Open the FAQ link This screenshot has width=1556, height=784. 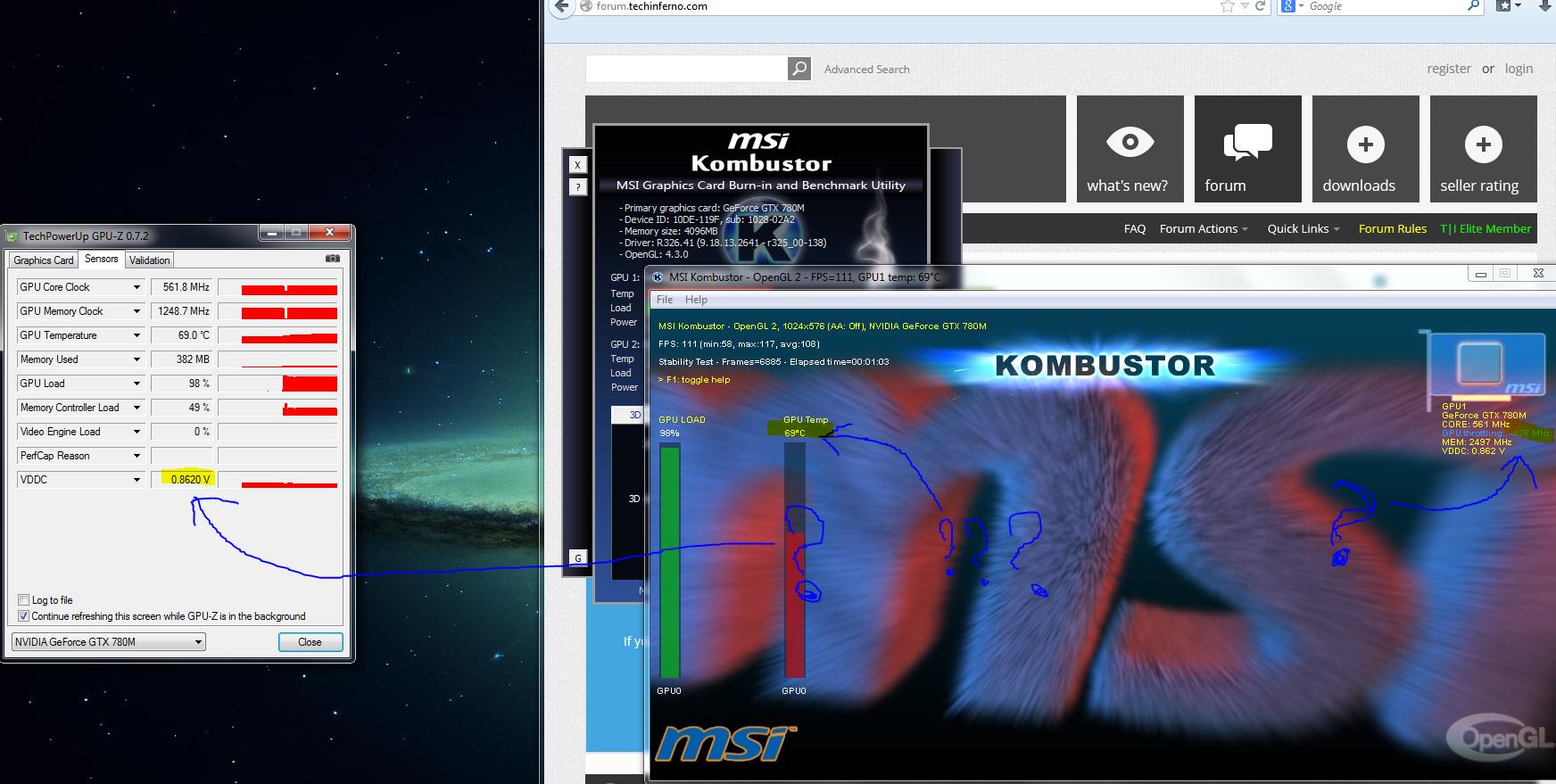[x=1135, y=229]
